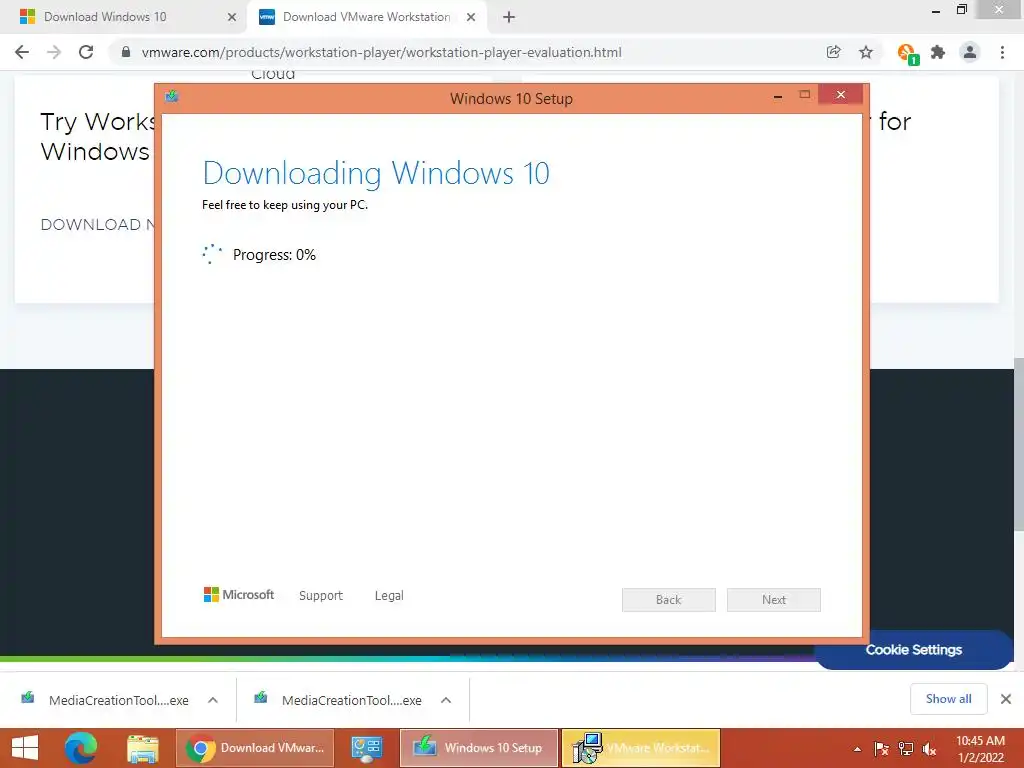Close the Download Windows 10 tab
This screenshot has height=768, width=1024.
(x=232, y=17)
